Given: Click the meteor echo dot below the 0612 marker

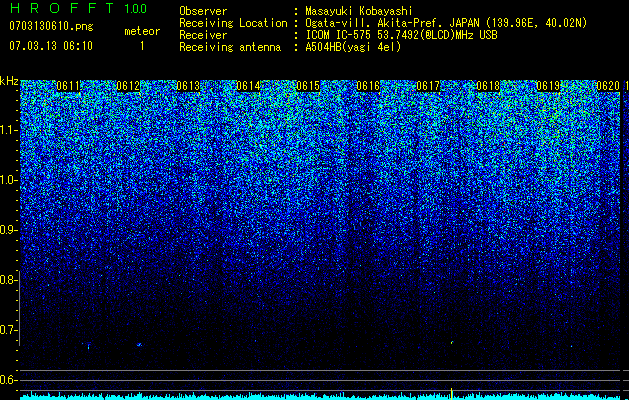Looking at the screenshot, I should point(139,345).
